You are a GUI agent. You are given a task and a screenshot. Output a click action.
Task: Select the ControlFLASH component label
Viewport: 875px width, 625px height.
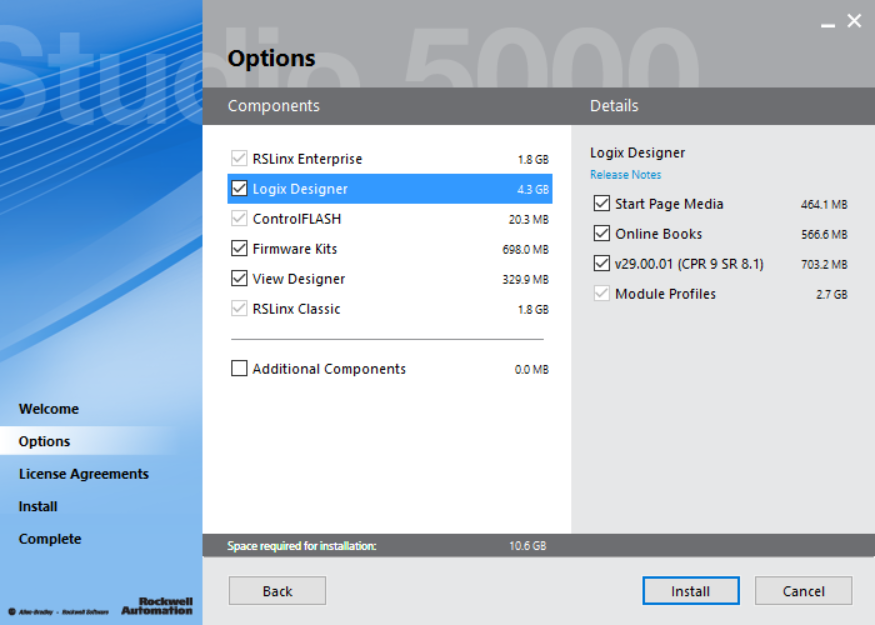click(x=297, y=219)
